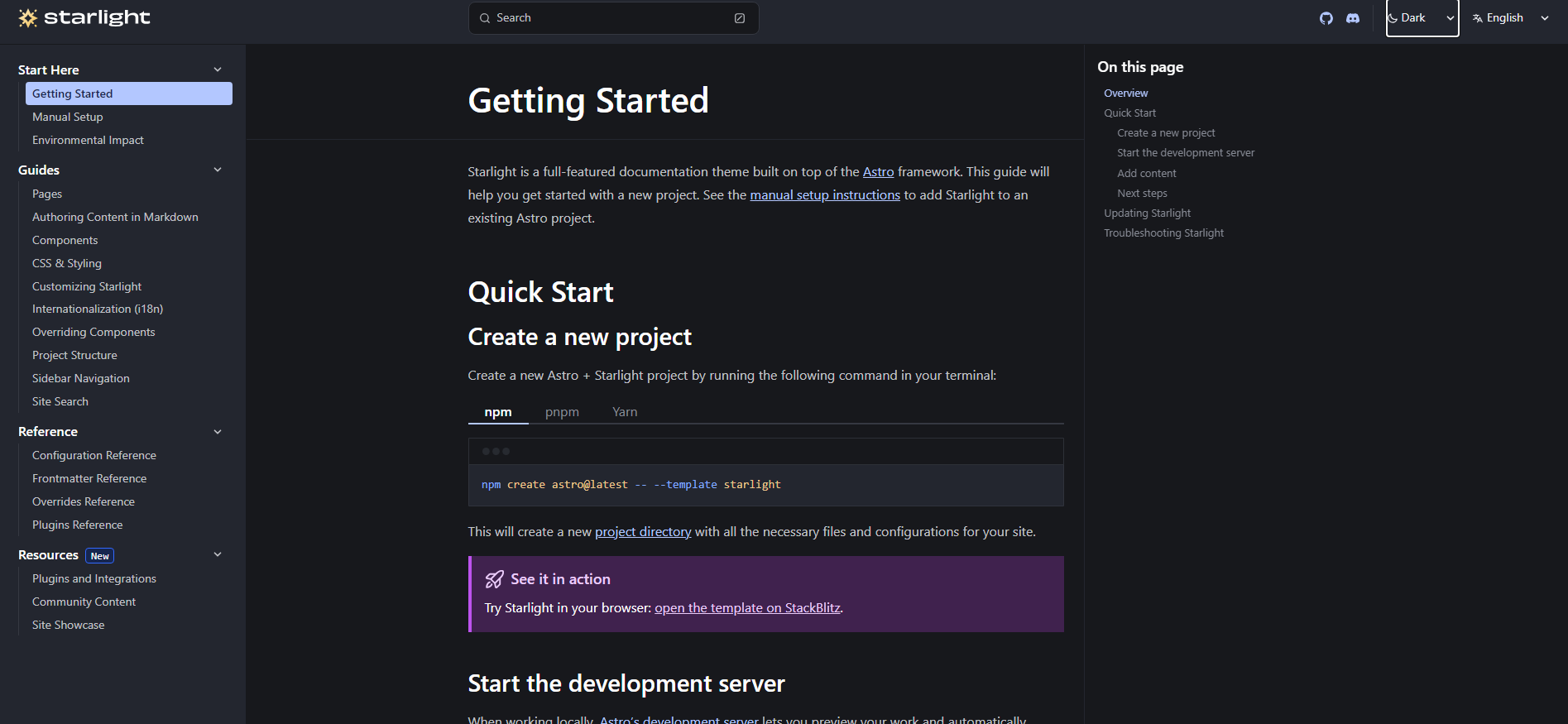Open Internationalization (i18n) guide
Screen dimensions: 1568x724
pos(129,309)
